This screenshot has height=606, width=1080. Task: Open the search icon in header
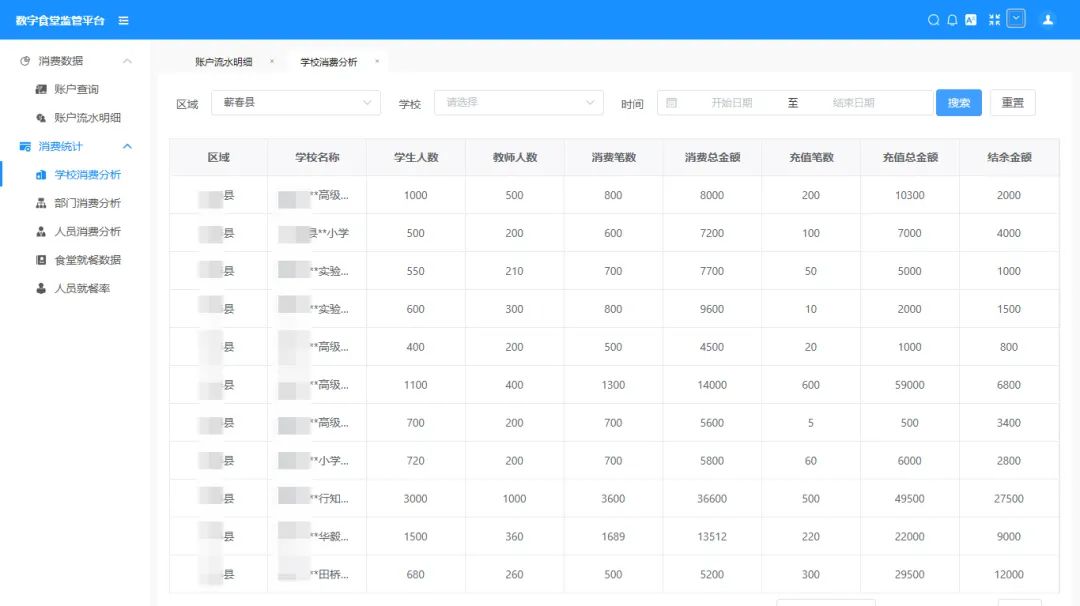click(933, 20)
